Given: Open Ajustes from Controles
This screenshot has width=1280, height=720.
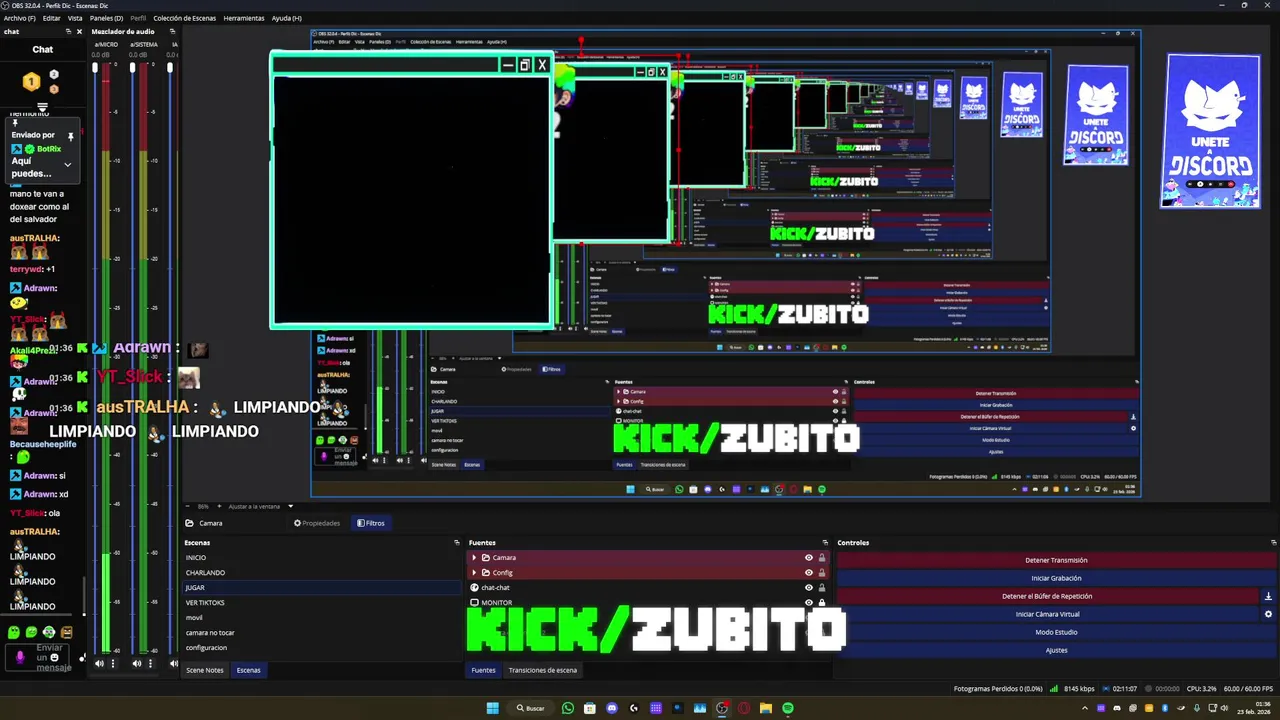Looking at the screenshot, I should click(1056, 650).
